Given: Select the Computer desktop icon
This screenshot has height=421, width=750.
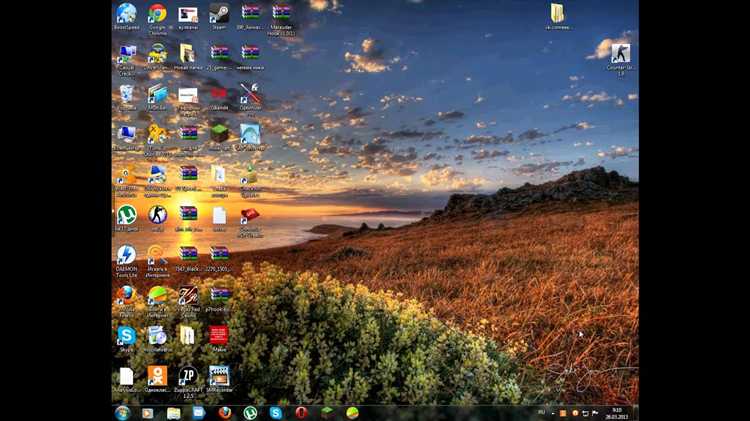Looking at the screenshot, I should (x=126, y=135).
